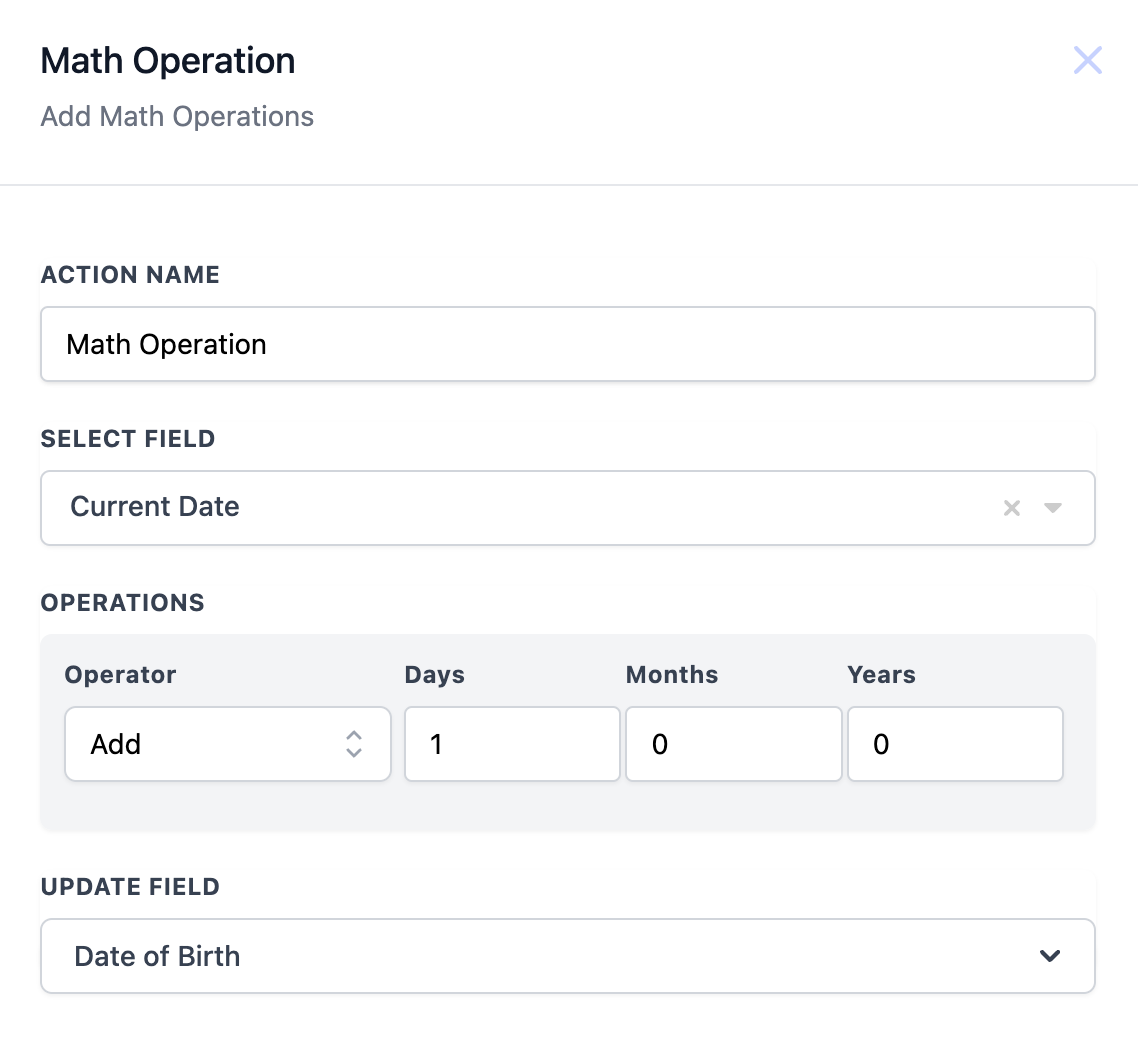Clear the Current Date selection
Screen dimensions: 1138x1050
(1012, 508)
